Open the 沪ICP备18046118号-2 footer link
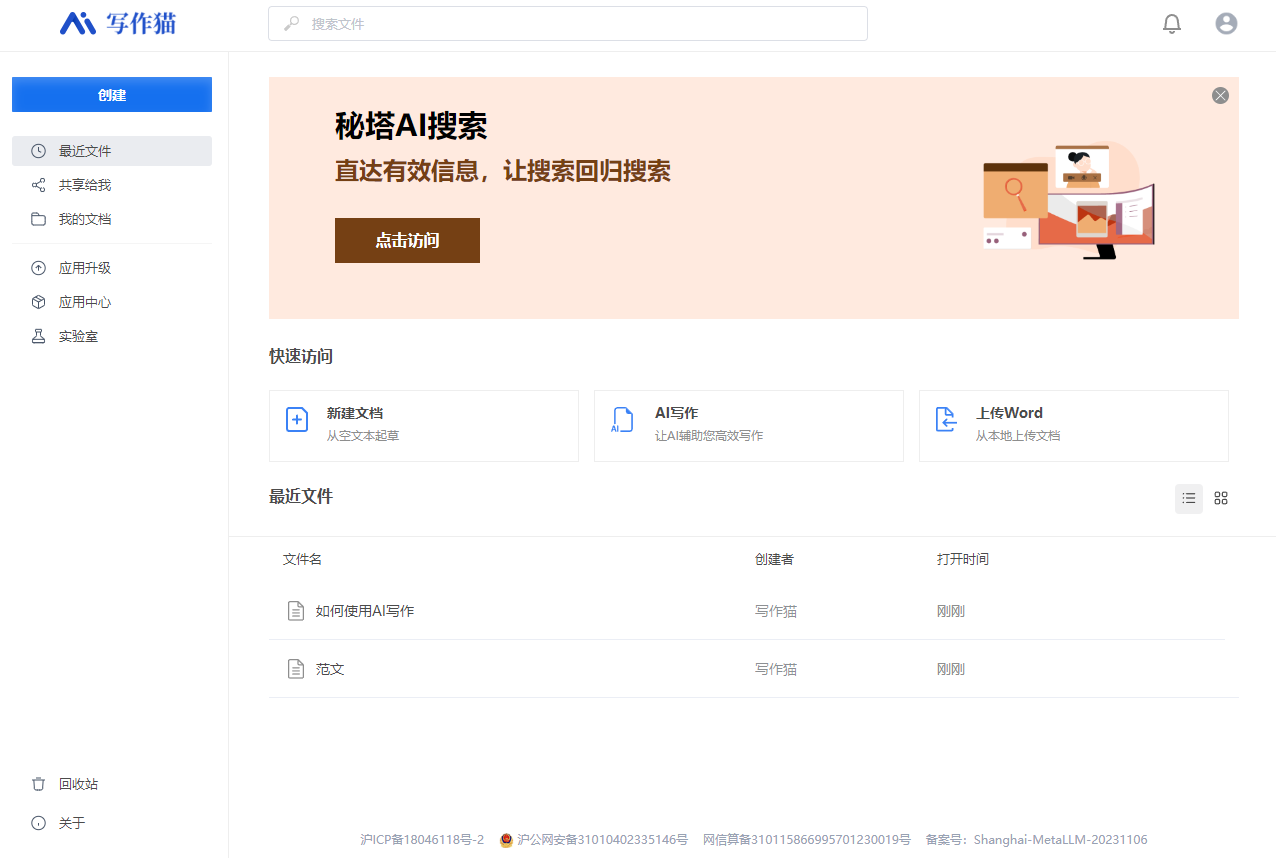Image resolution: width=1276 pixels, height=858 pixels. coord(422,839)
